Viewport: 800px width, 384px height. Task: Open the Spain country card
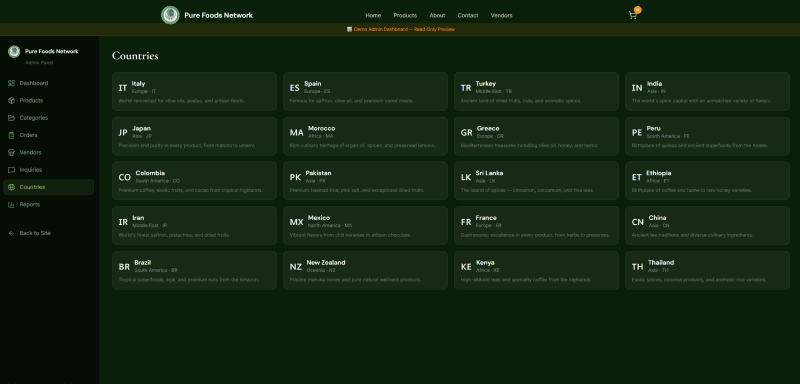pos(365,91)
